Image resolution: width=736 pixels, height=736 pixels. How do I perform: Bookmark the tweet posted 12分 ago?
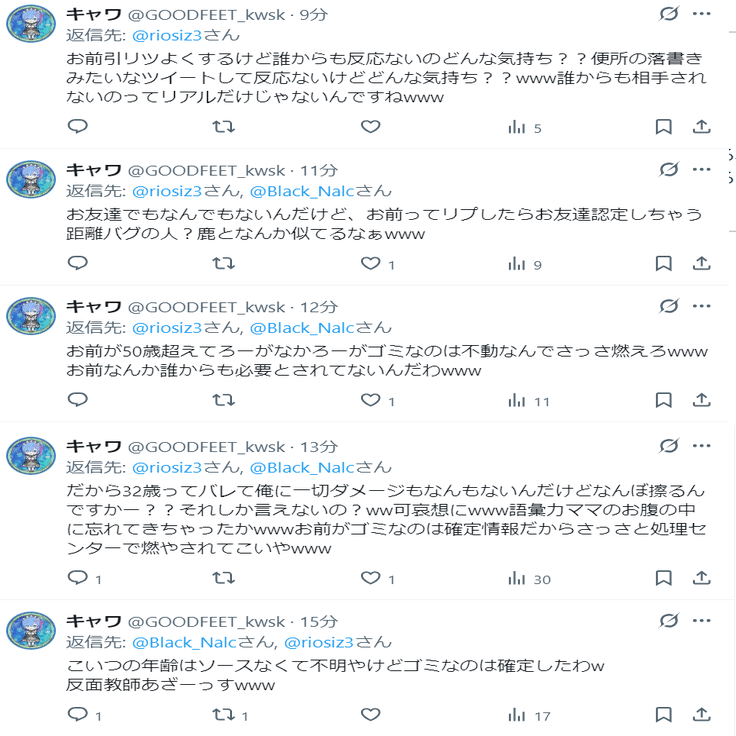point(663,400)
